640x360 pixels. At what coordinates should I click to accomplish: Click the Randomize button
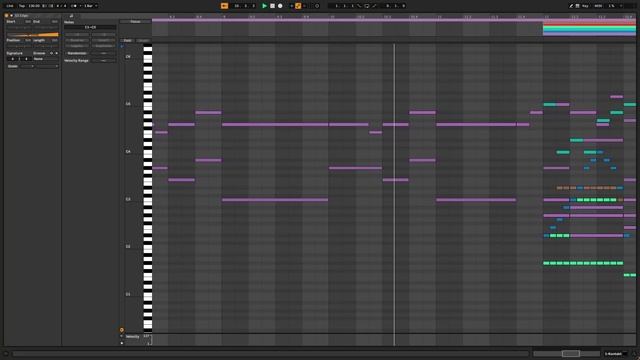click(77, 53)
